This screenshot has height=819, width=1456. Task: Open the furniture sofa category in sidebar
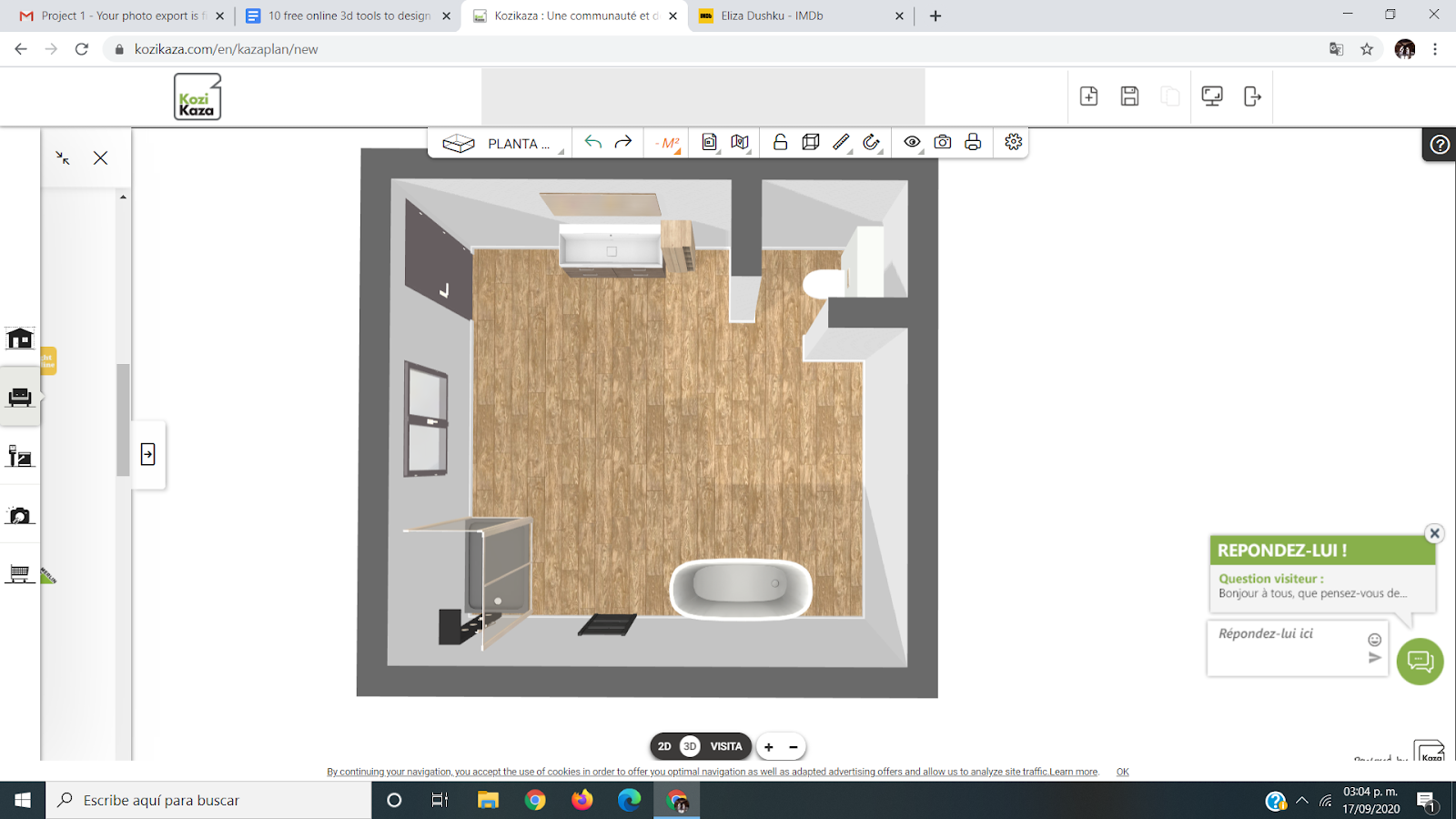coord(20,398)
